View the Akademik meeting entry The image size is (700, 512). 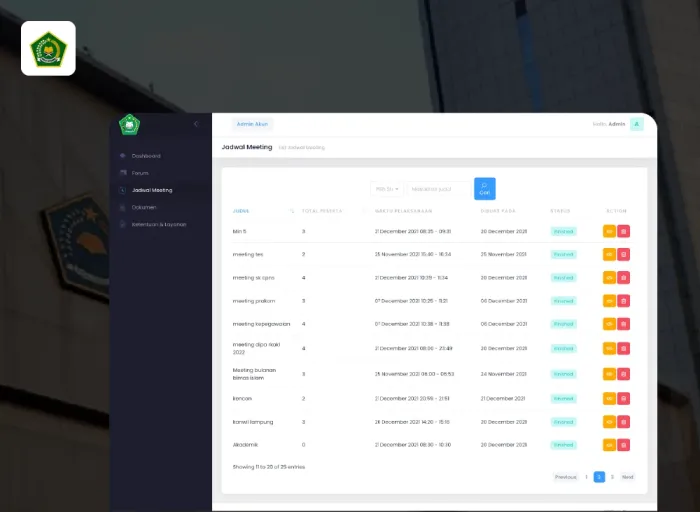tap(609, 445)
